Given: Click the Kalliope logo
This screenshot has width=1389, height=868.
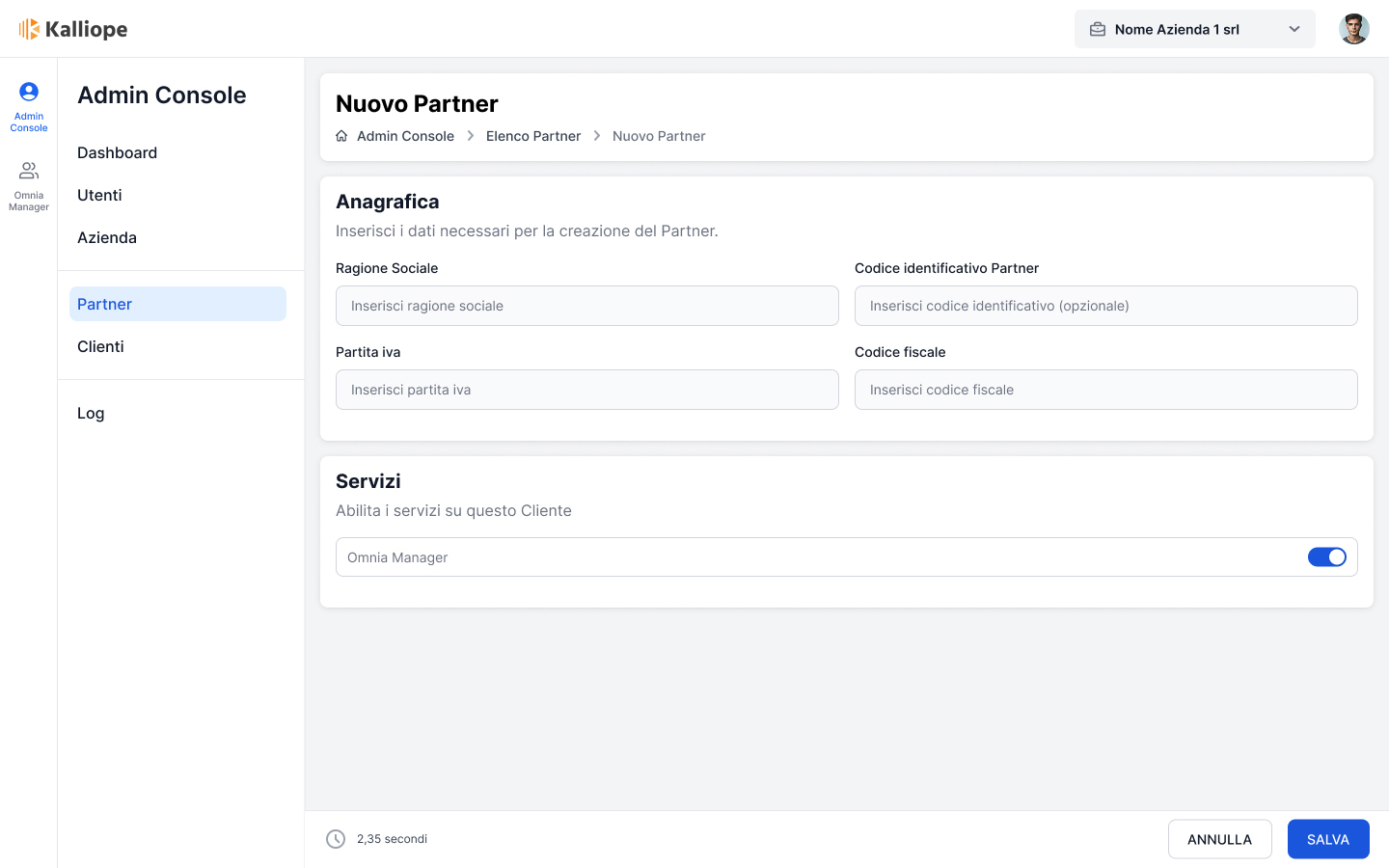Looking at the screenshot, I should pos(73,29).
